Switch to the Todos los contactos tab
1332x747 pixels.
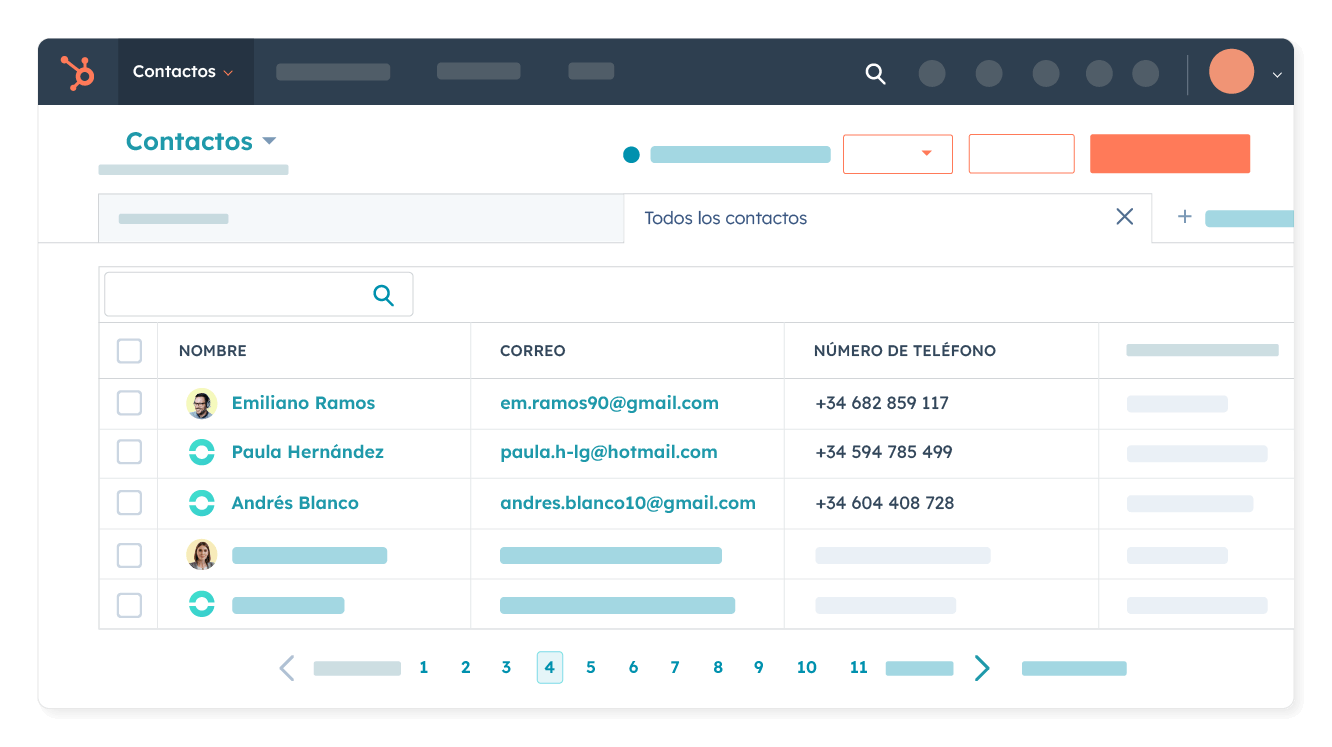point(725,218)
